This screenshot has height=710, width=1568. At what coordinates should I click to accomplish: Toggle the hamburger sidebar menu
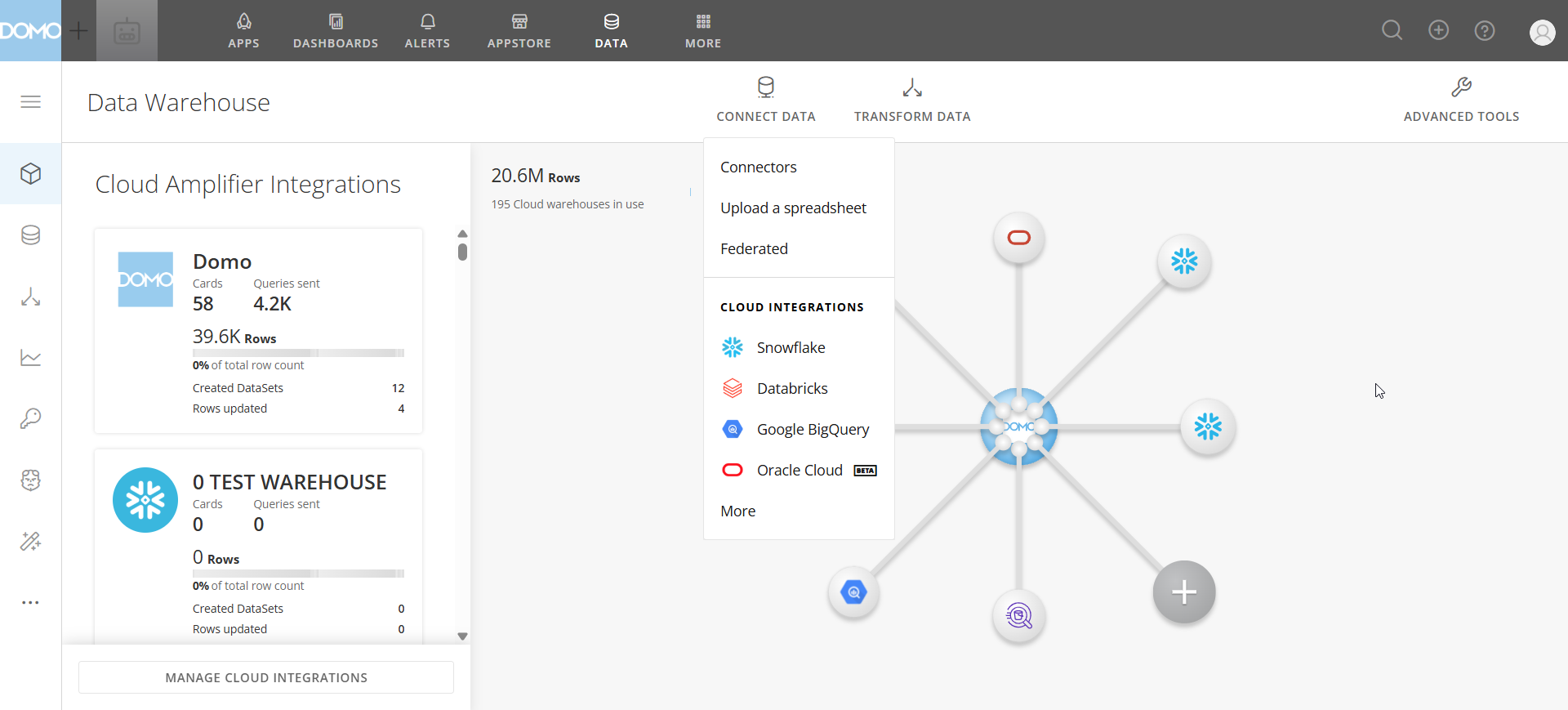30,102
